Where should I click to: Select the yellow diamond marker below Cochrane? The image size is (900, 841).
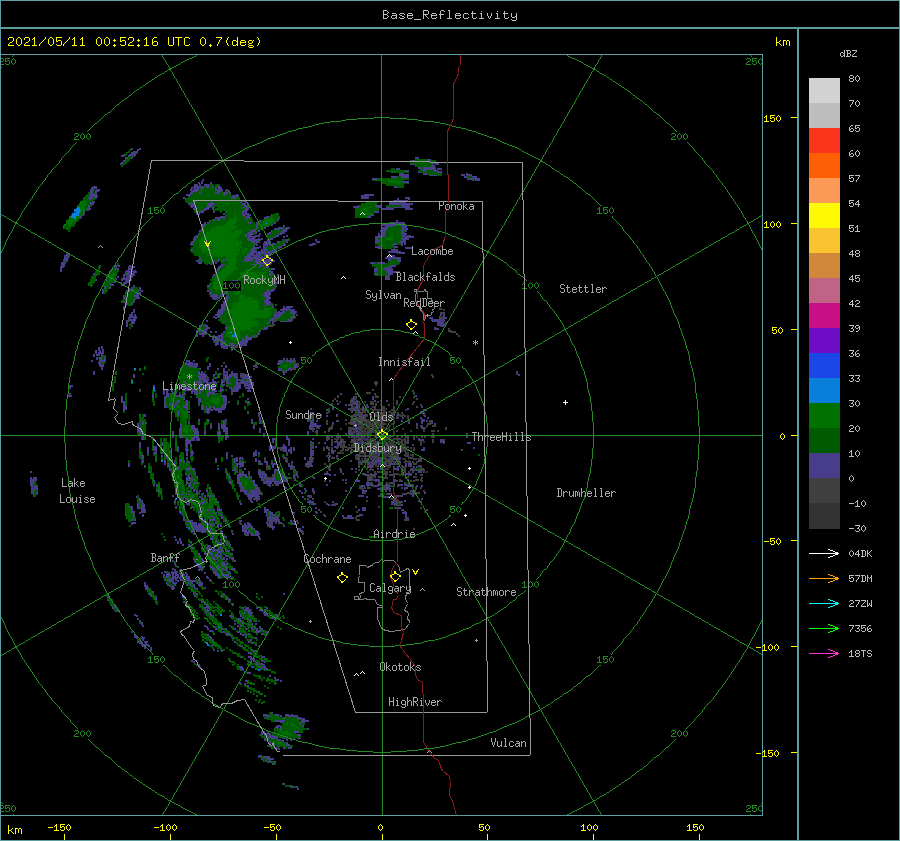pos(342,578)
